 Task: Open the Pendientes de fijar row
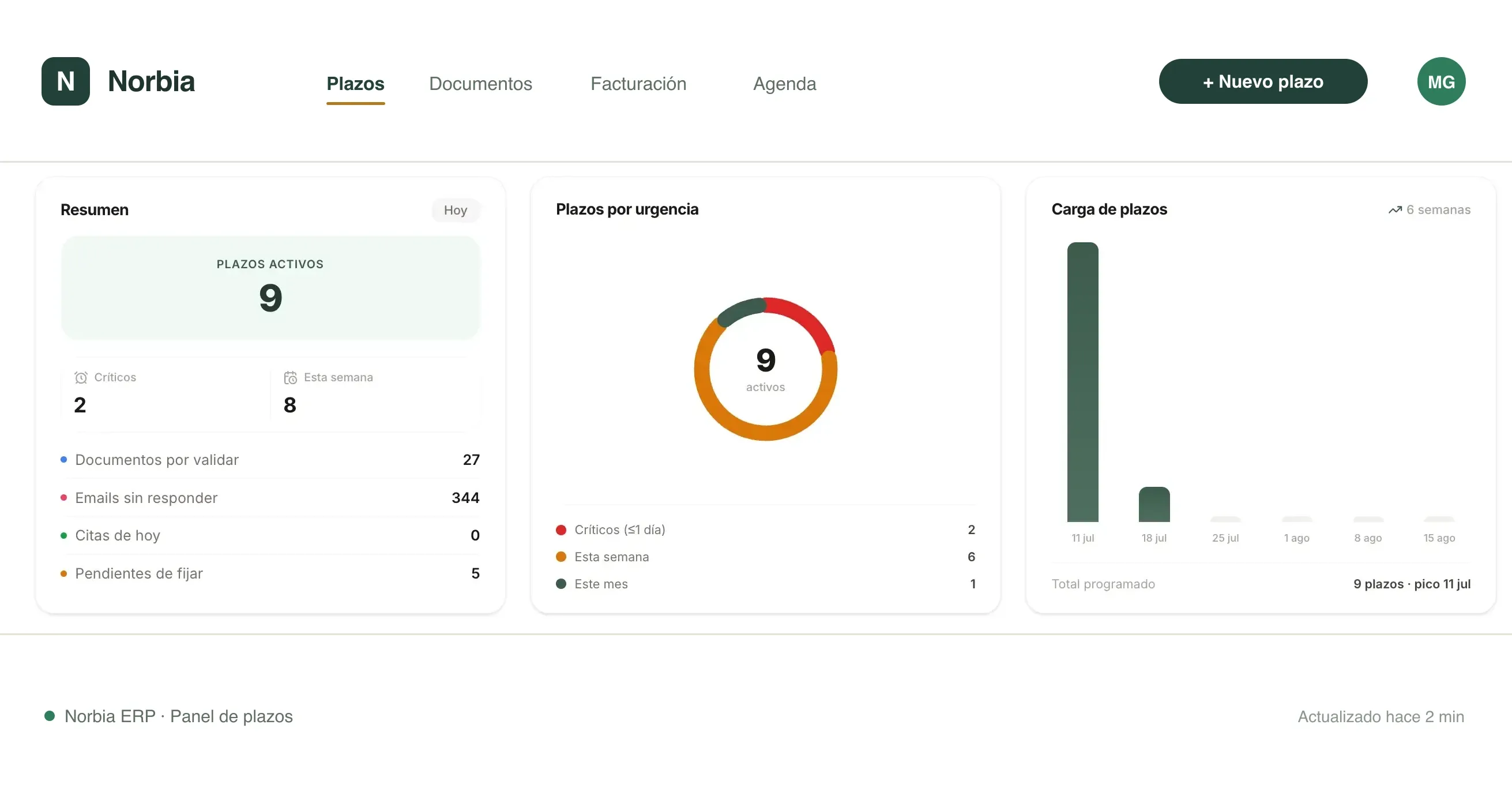point(270,573)
